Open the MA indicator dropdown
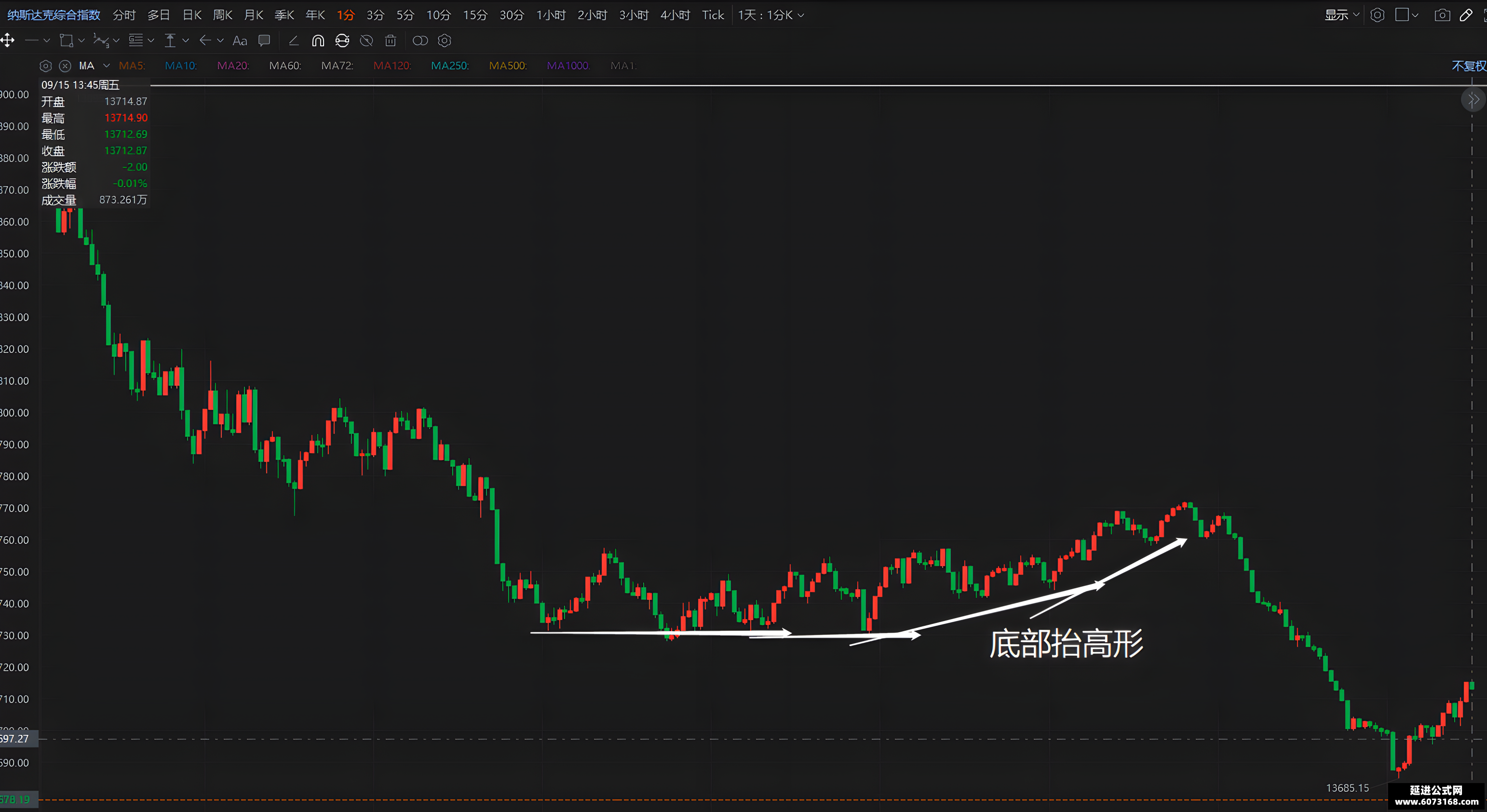The image size is (1487, 812). [106, 66]
